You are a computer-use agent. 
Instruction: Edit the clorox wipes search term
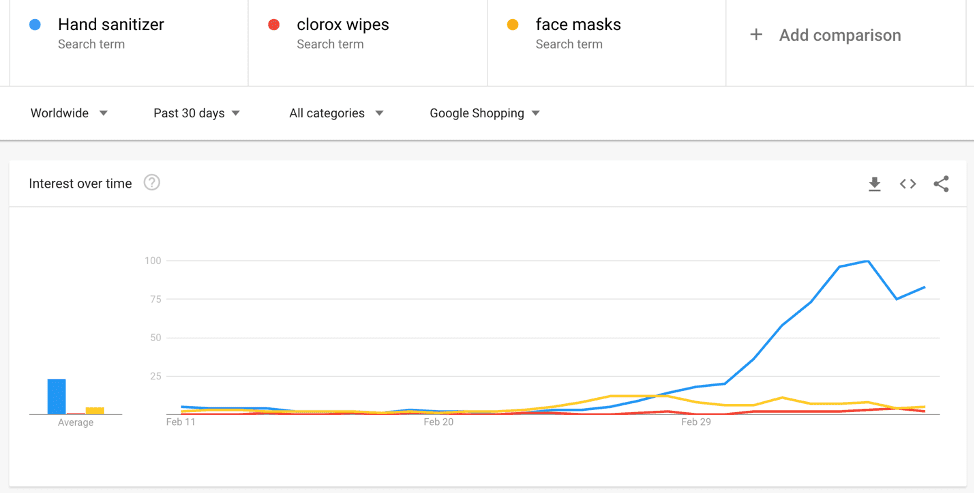pyautogui.click(x=342, y=24)
